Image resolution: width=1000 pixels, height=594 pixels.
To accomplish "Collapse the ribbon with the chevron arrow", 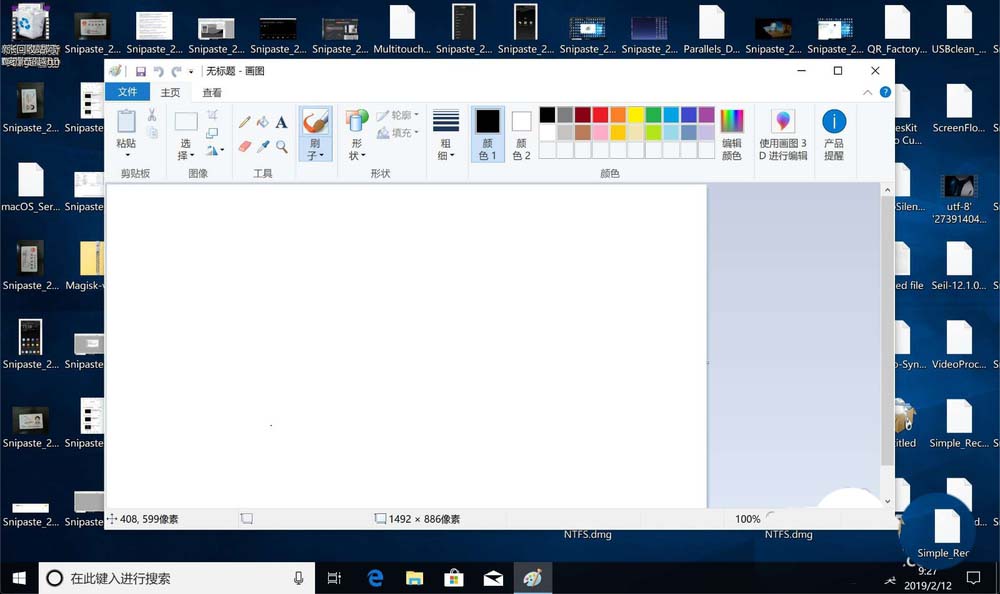I will click(x=868, y=91).
